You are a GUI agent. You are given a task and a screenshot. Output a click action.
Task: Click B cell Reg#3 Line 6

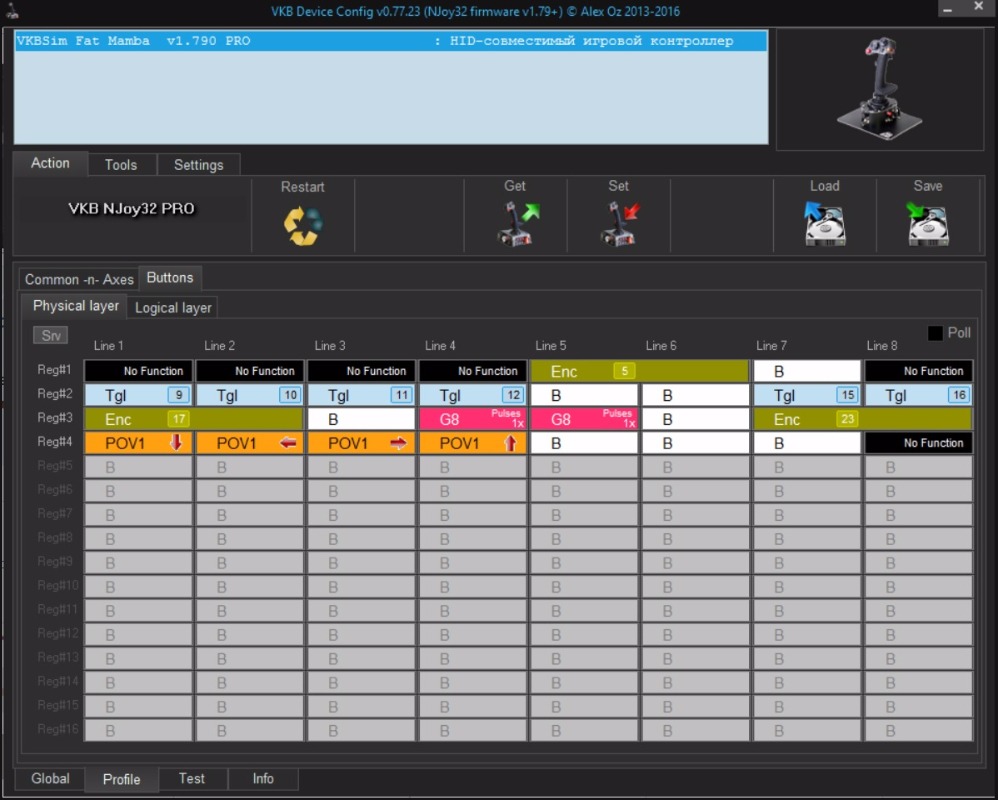[696, 419]
